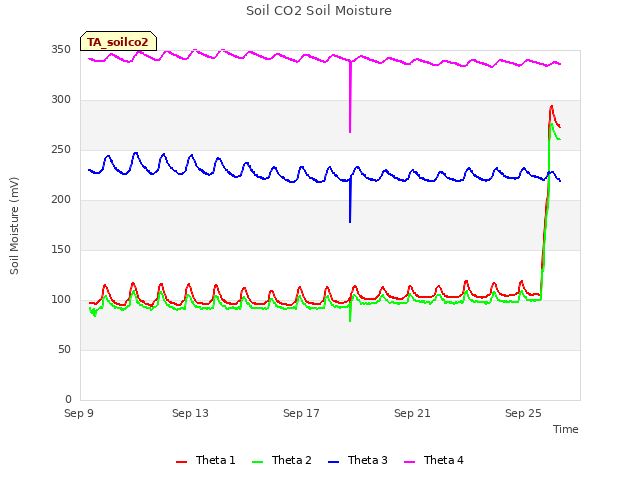Click the chart title Soil CO2 Soil Moisture
Viewport: 640px width, 480px height.
click(x=319, y=11)
